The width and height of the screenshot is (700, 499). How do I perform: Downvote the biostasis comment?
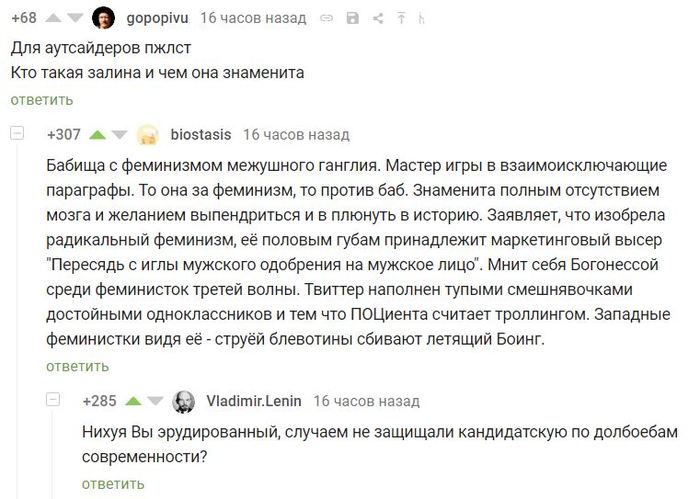coord(121,135)
